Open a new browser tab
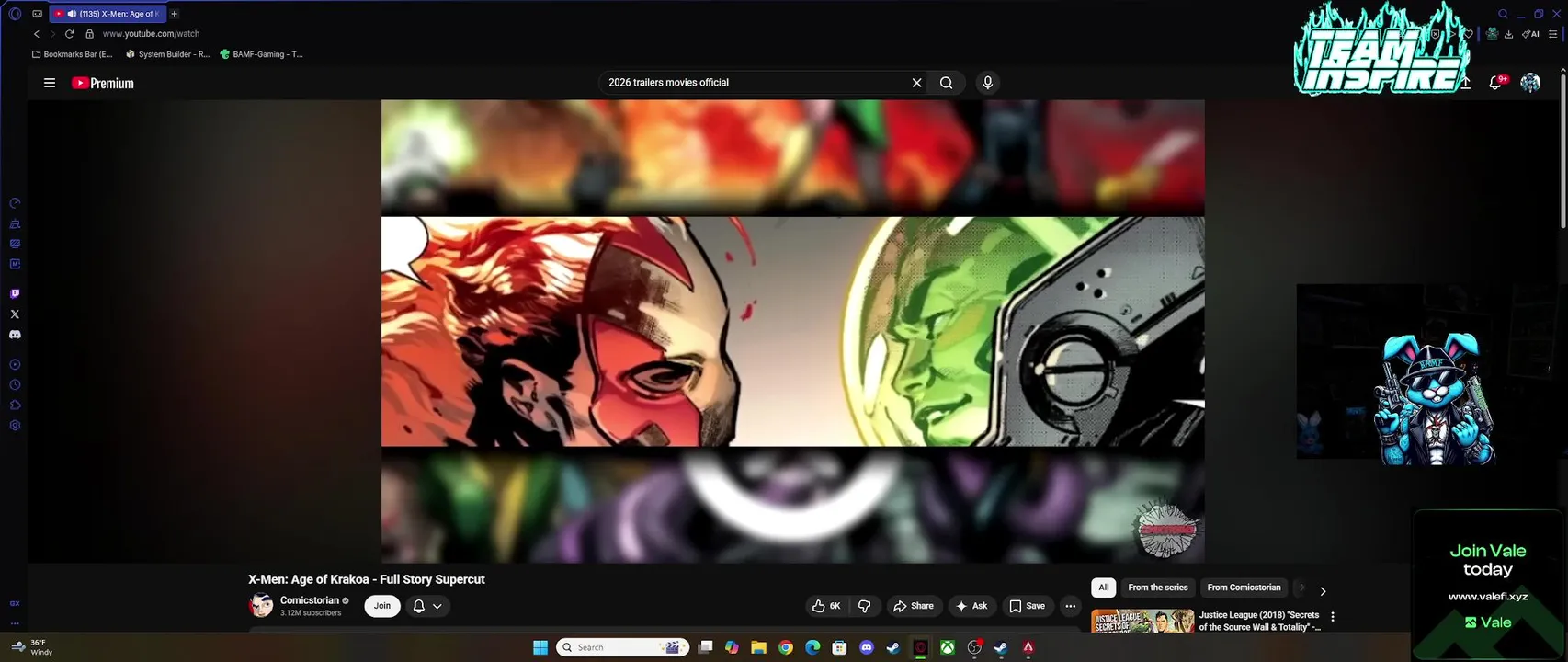The image size is (1568, 662). [174, 14]
